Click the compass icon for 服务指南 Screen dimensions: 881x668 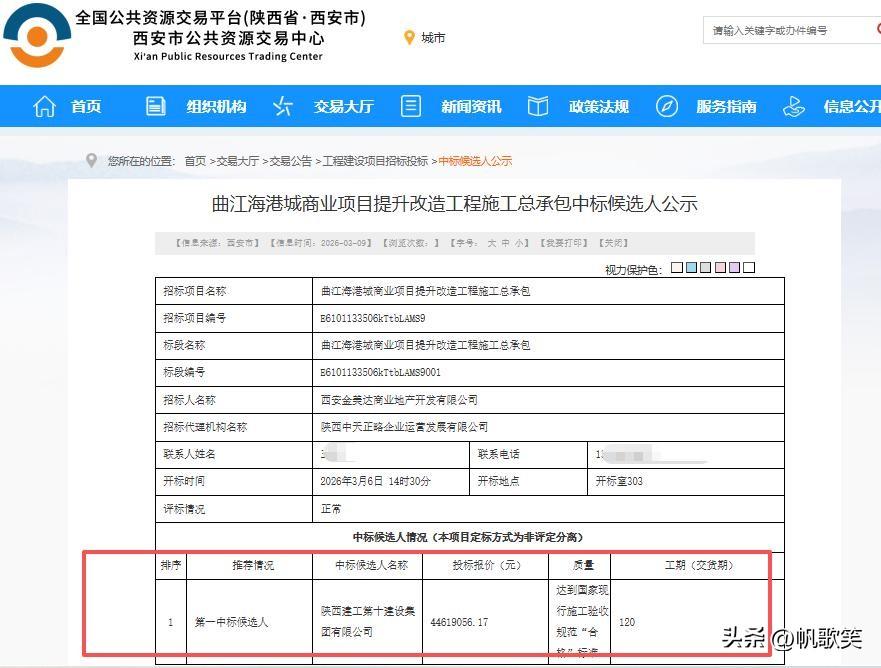click(x=665, y=105)
